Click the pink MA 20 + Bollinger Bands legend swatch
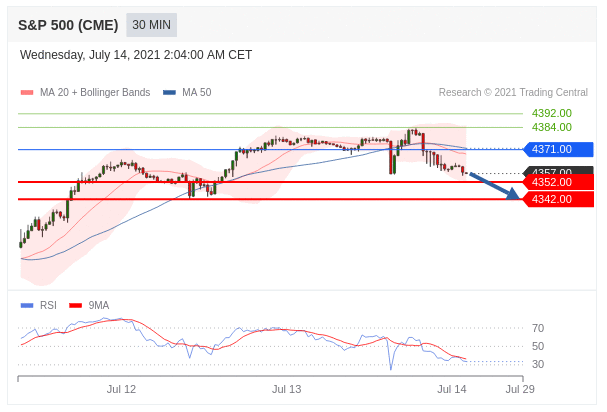The width and height of the screenshot is (607, 412). 27,93
